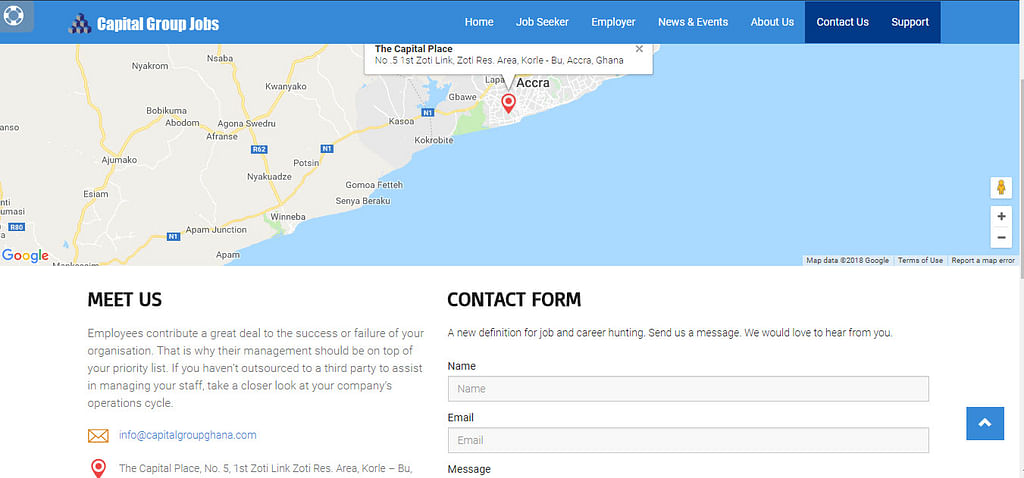Navigate to the About Us page
Image resolution: width=1024 pixels, height=478 pixels.
(x=772, y=22)
